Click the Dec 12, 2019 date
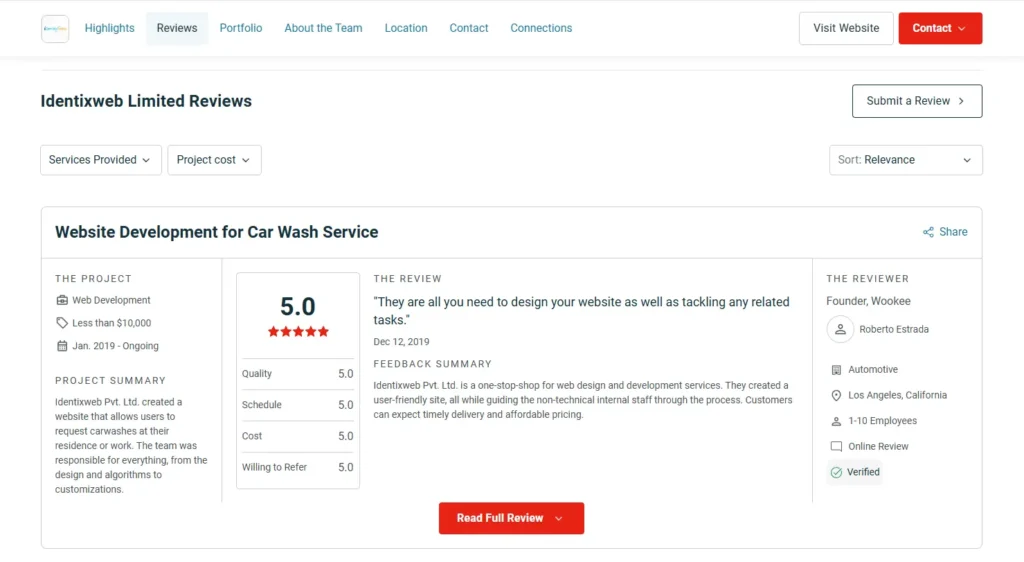Image resolution: width=1024 pixels, height=562 pixels. (401, 341)
